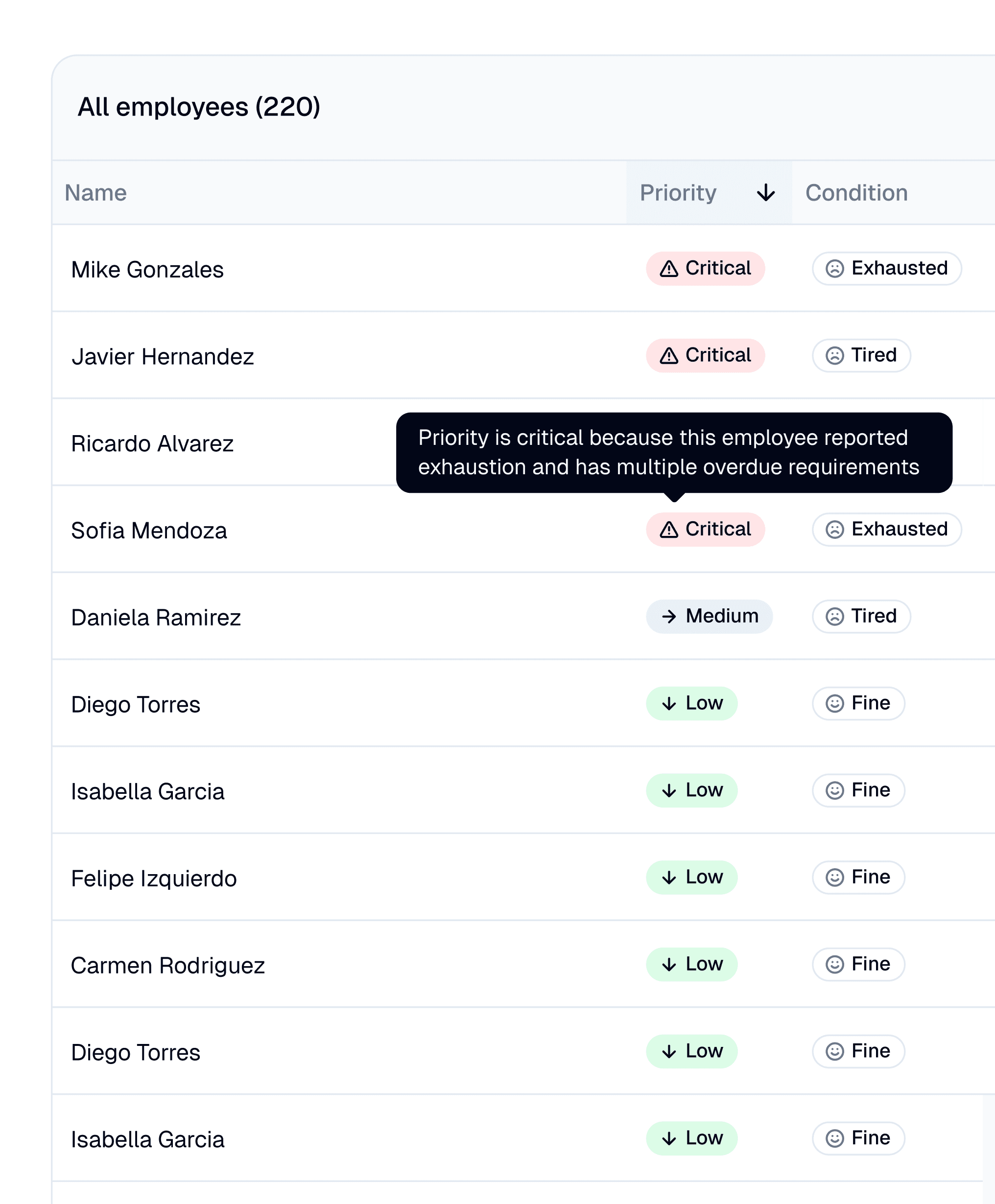The width and height of the screenshot is (995, 1204).
Task: Click the green Low badge for Isabella Garcia's last row
Action: click(x=692, y=1138)
